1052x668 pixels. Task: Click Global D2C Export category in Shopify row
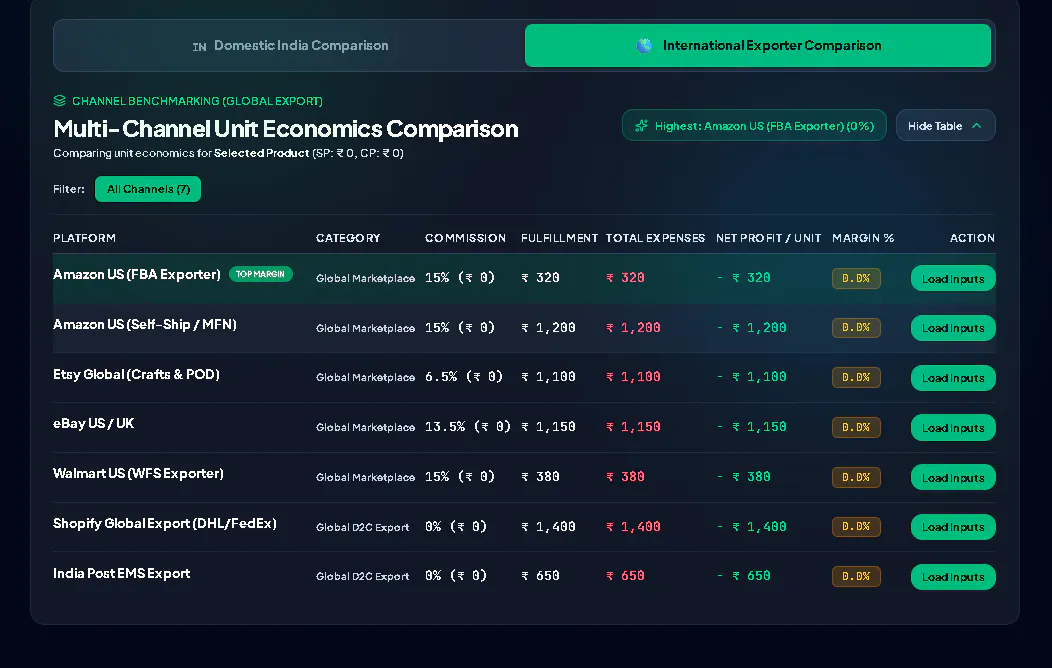[362, 527]
